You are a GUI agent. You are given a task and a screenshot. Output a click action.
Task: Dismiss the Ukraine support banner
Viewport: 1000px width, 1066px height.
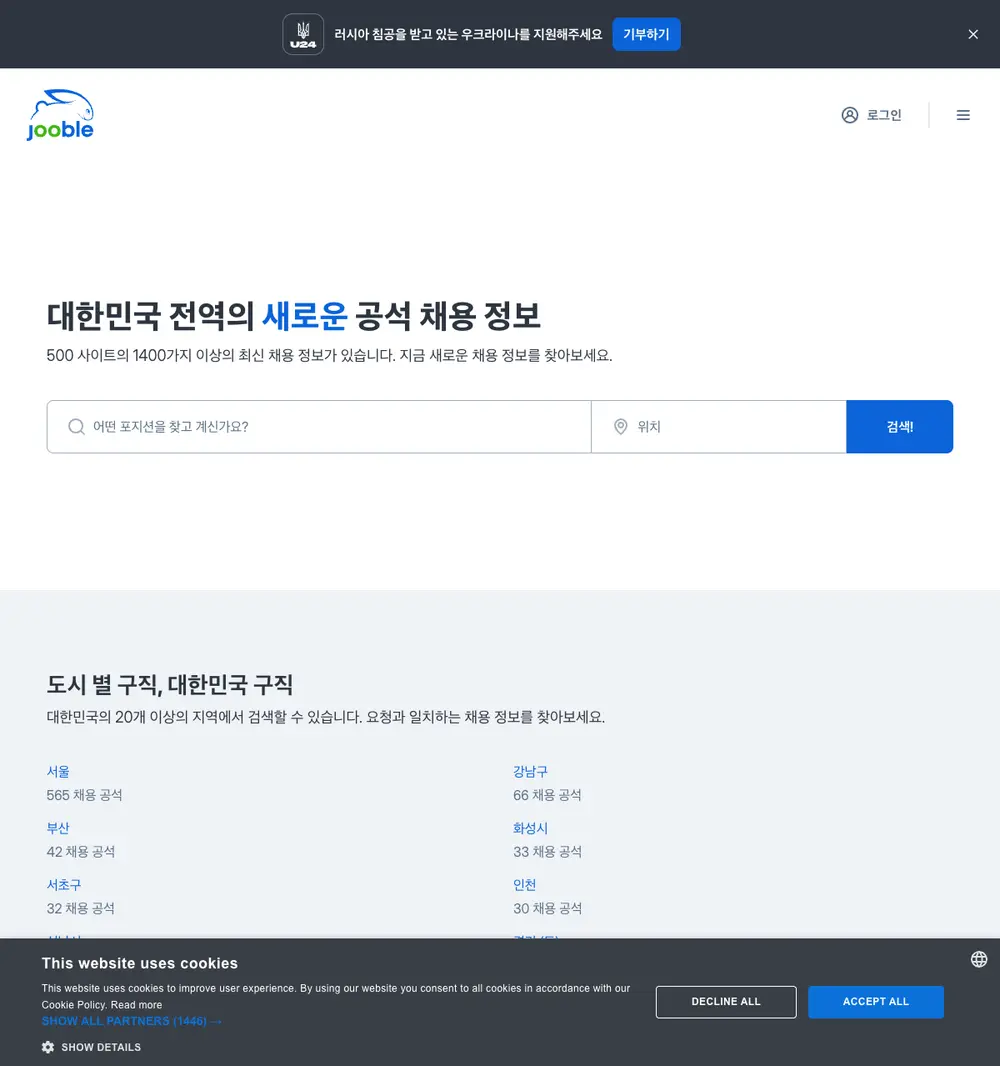pos(973,34)
